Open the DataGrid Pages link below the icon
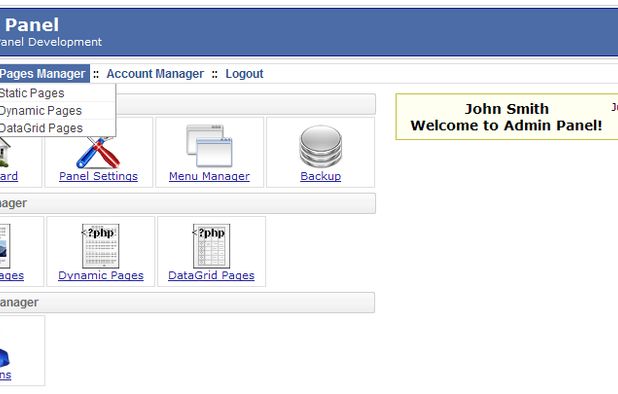The height and width of the screenshot is (394, 618). 211,275
